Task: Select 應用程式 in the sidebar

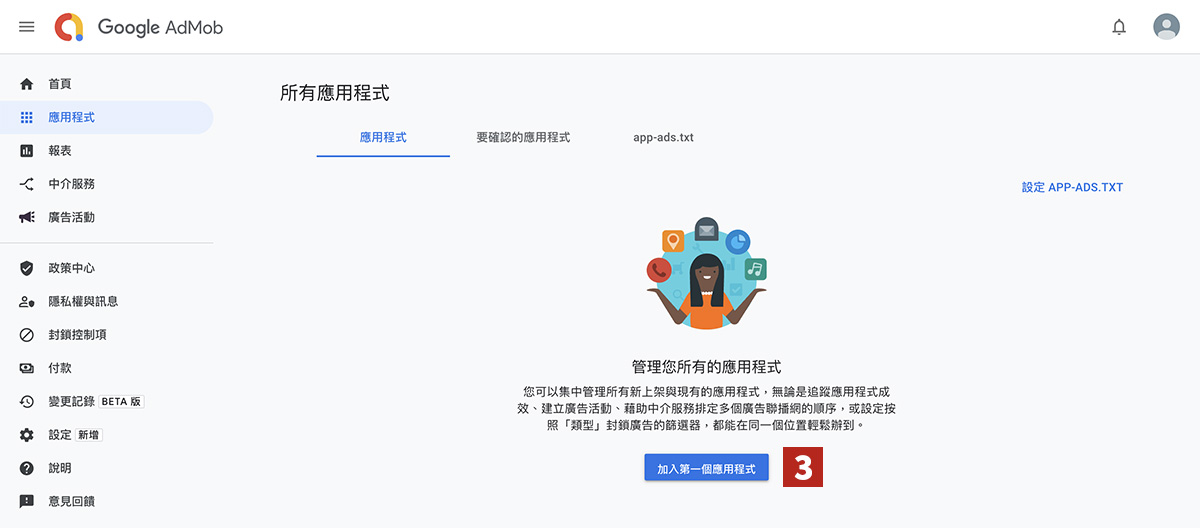Action: 106,117
